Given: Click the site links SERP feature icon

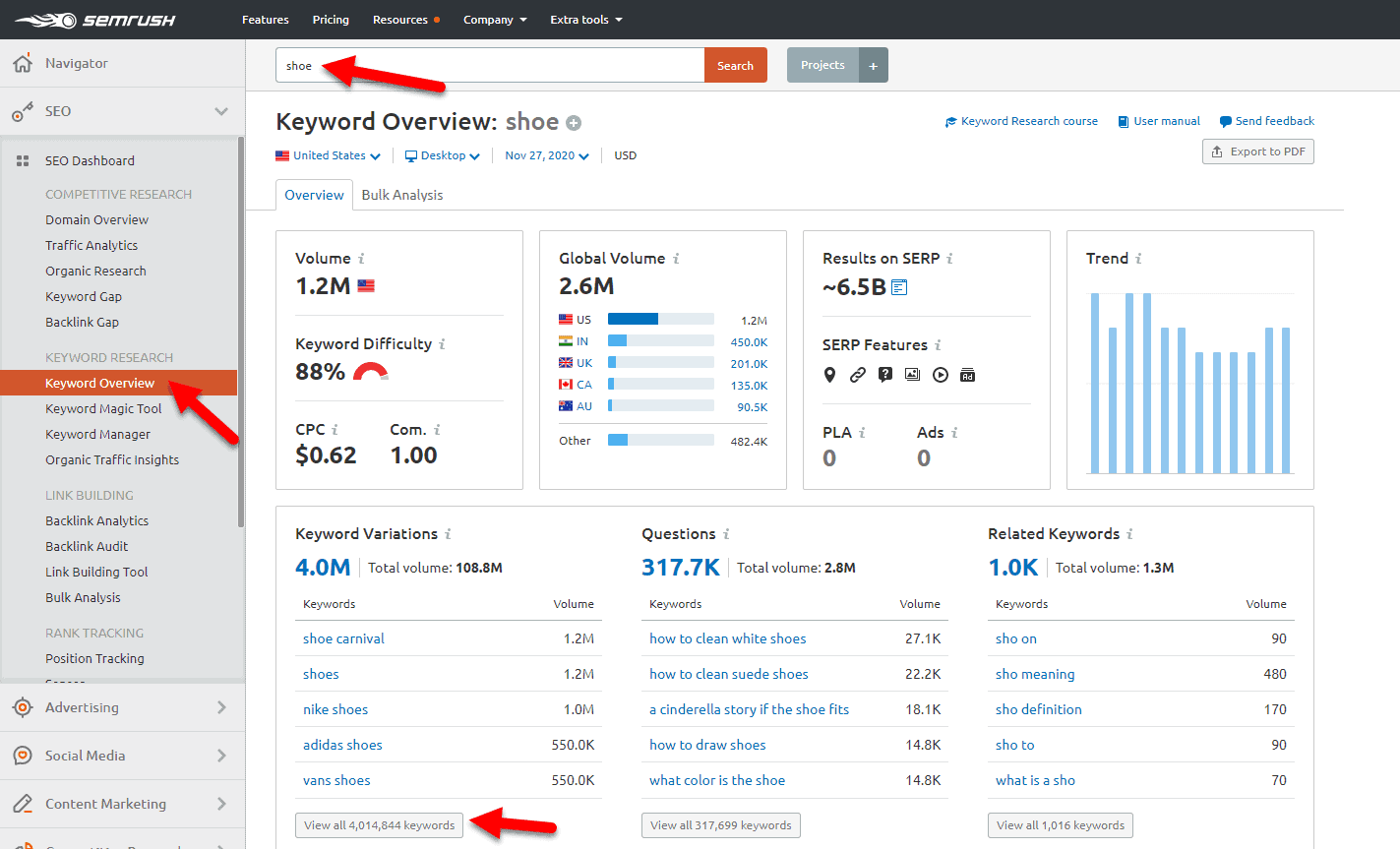Looking at the screenshot, I should click(x=858, y=375).
